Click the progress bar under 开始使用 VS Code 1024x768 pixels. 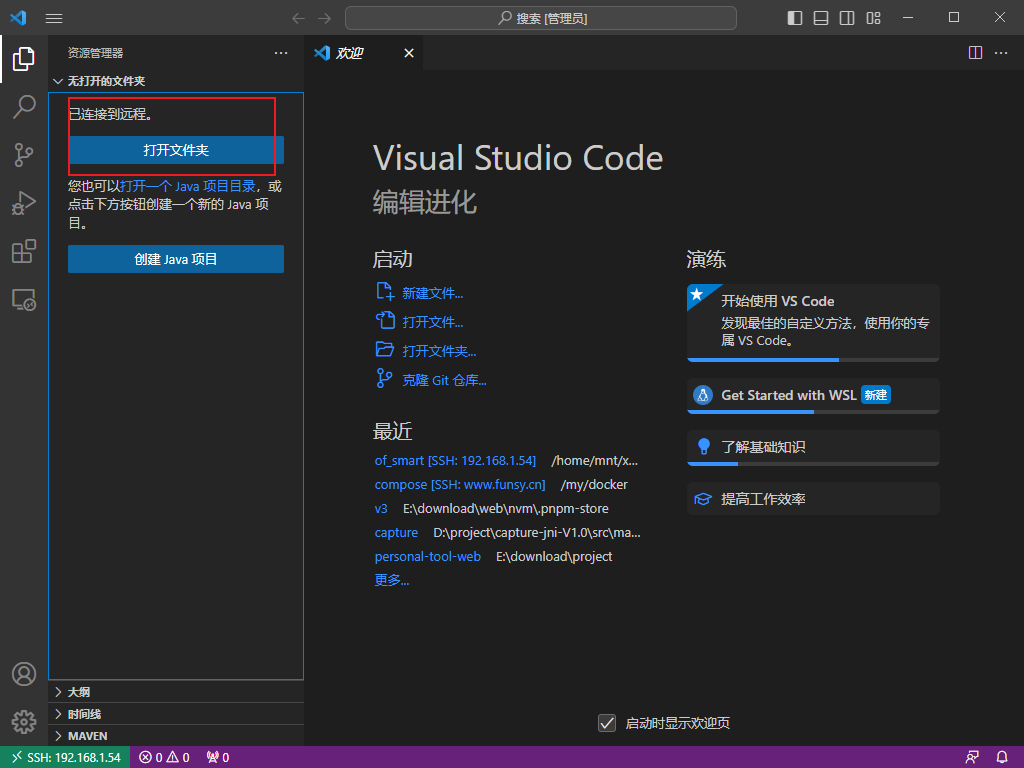pos(813,359)
